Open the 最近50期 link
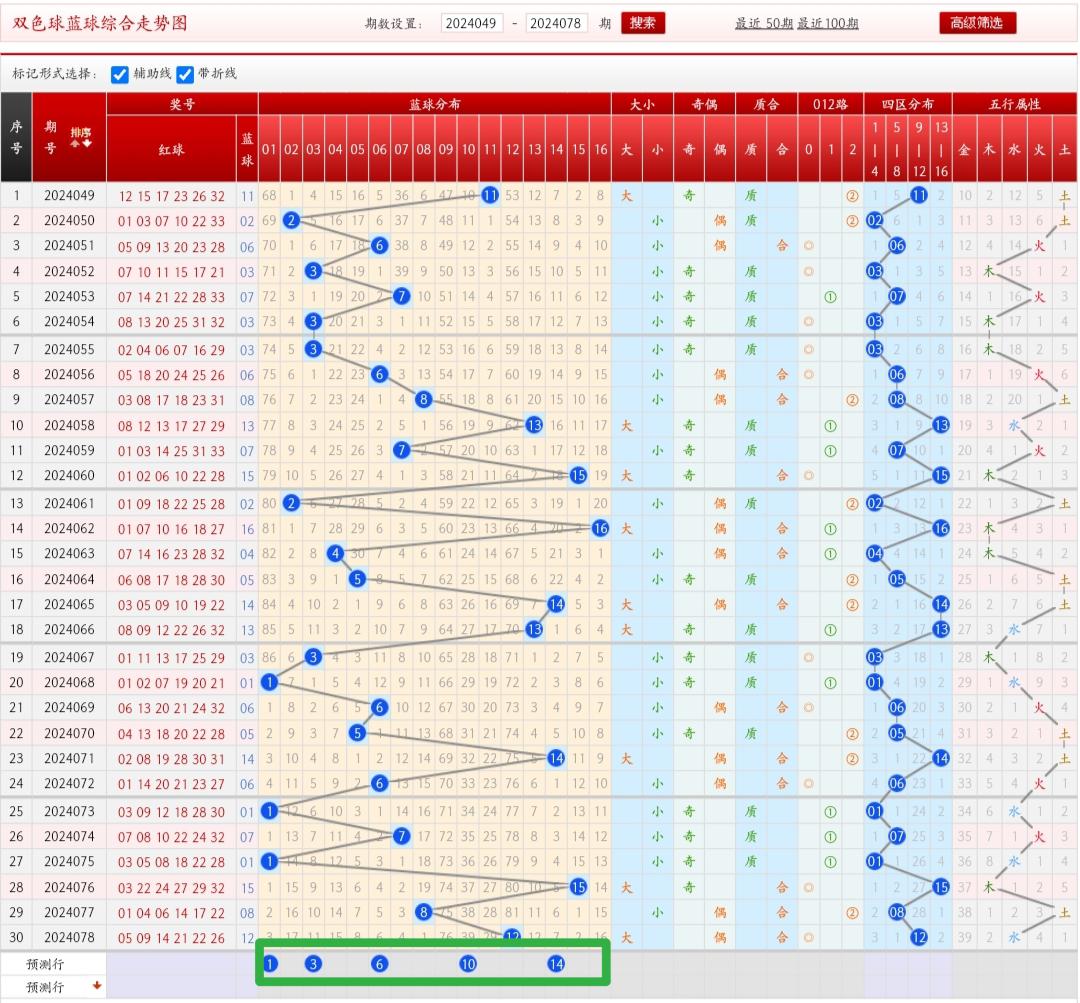 coord(764,24)
